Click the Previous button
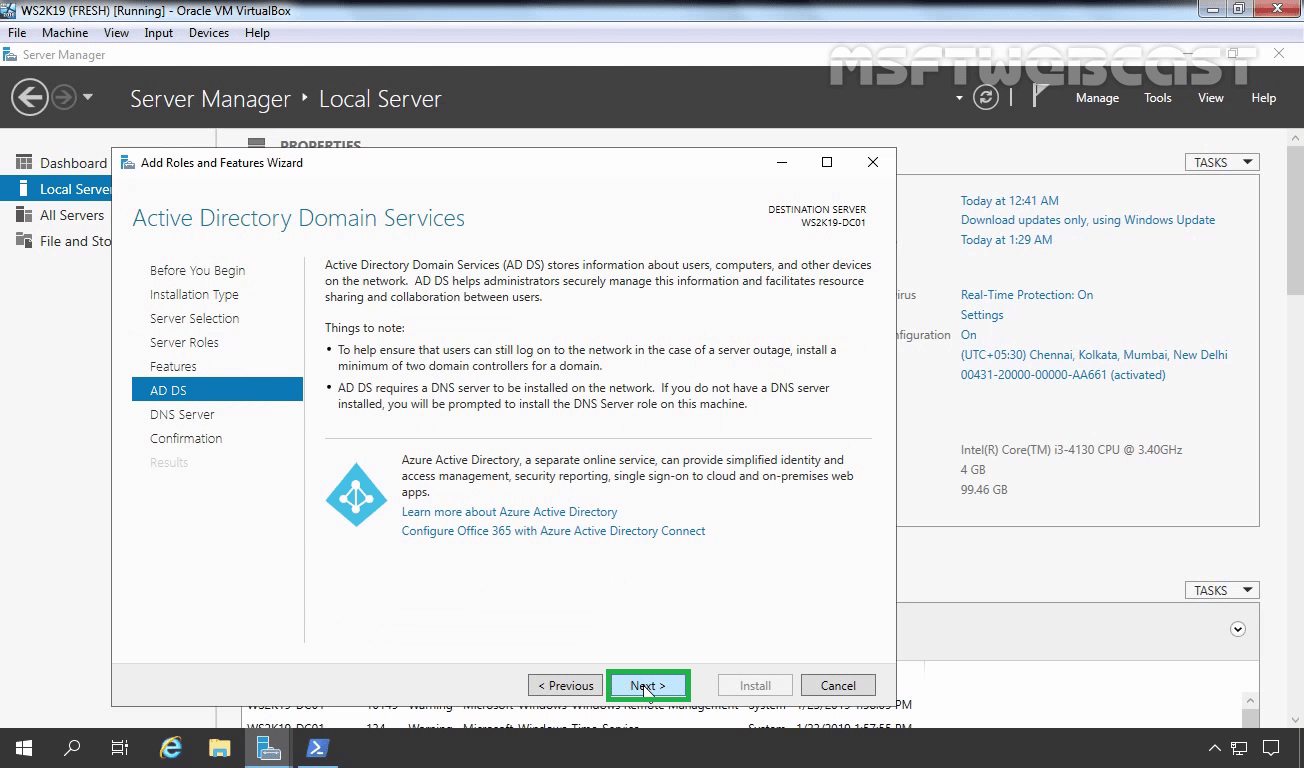The height and width of the screenshot is (768, 1304). point(565,686)
